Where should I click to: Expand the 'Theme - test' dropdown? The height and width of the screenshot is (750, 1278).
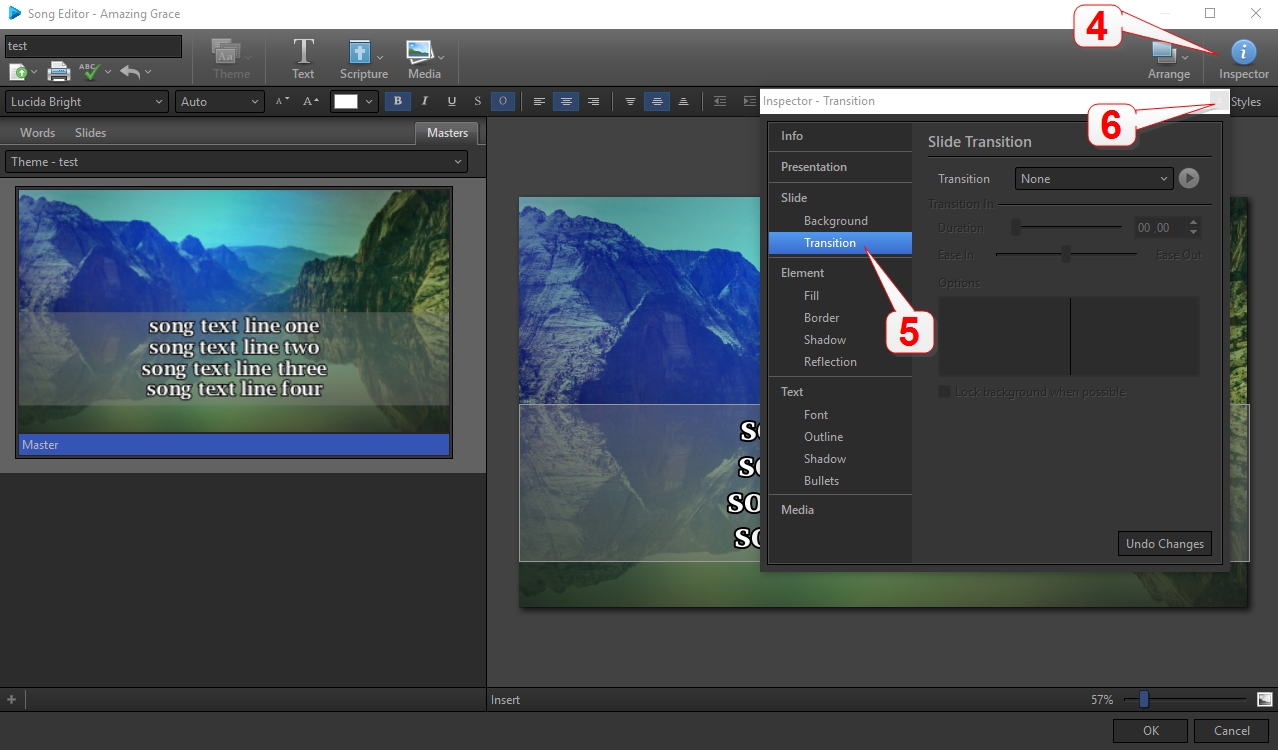click(x=234, y=161)
